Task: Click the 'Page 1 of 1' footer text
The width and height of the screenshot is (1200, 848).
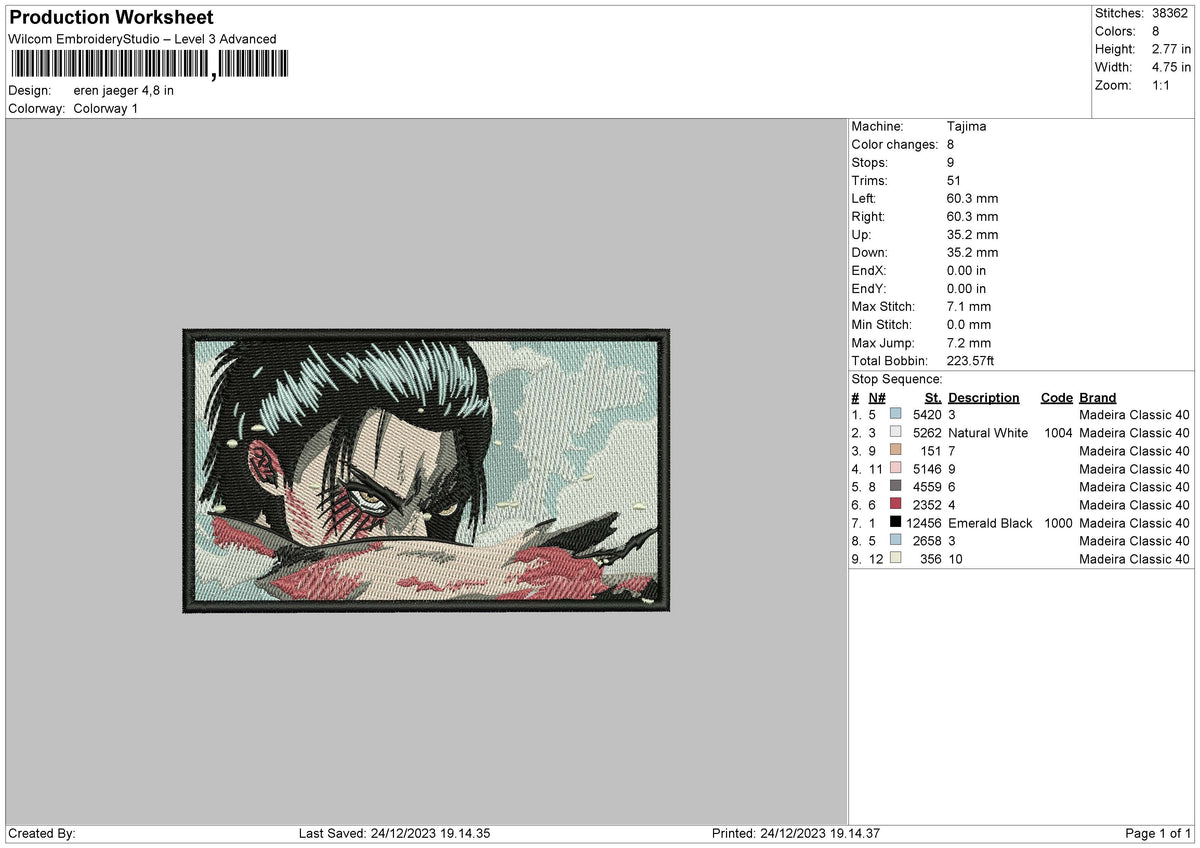Action: pyautogui.click(x=1158, y=833)
